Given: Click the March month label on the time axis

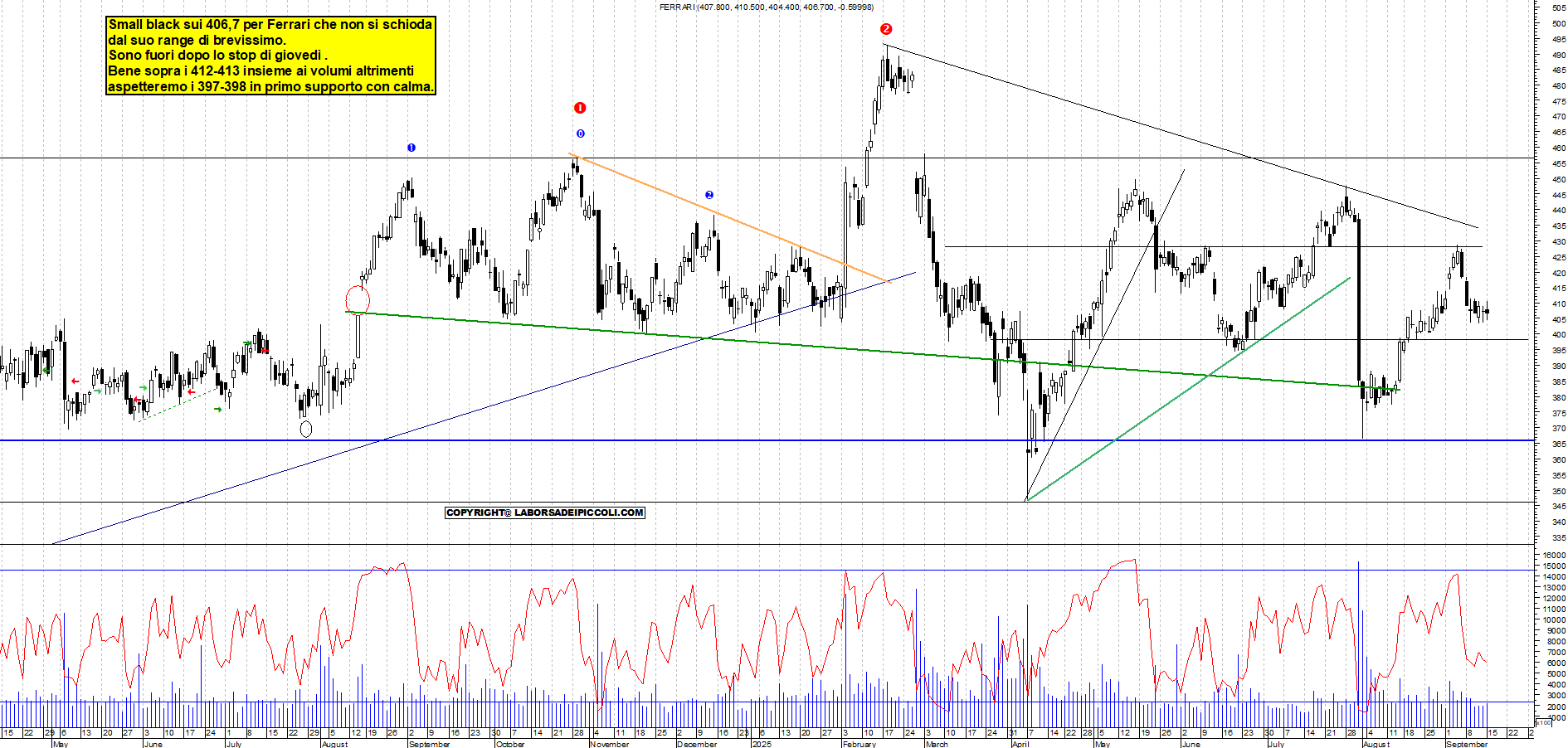Looking at the screenshot, I should (x=937, y=744).
